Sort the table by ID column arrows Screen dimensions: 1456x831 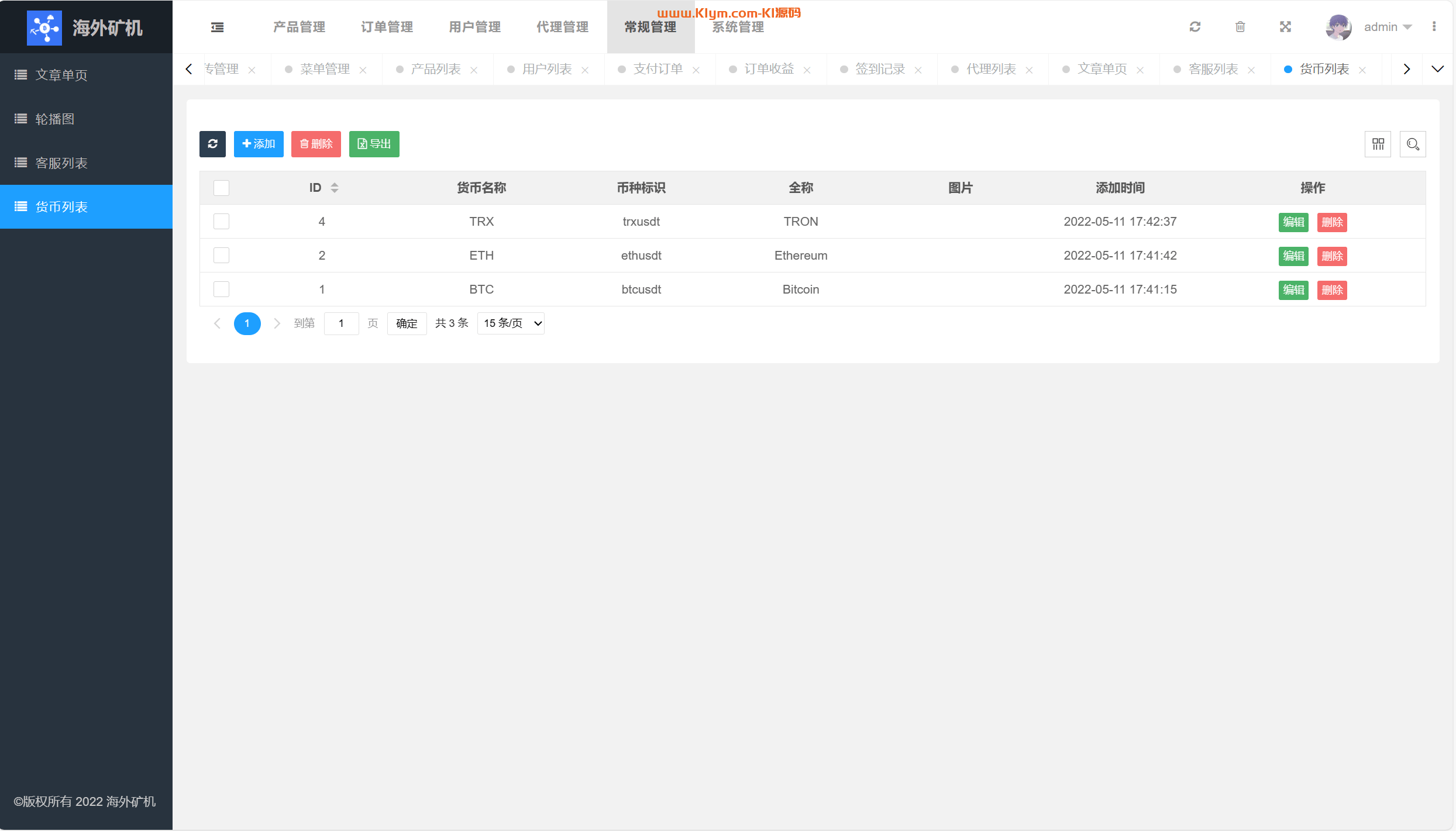click(335, 188)
